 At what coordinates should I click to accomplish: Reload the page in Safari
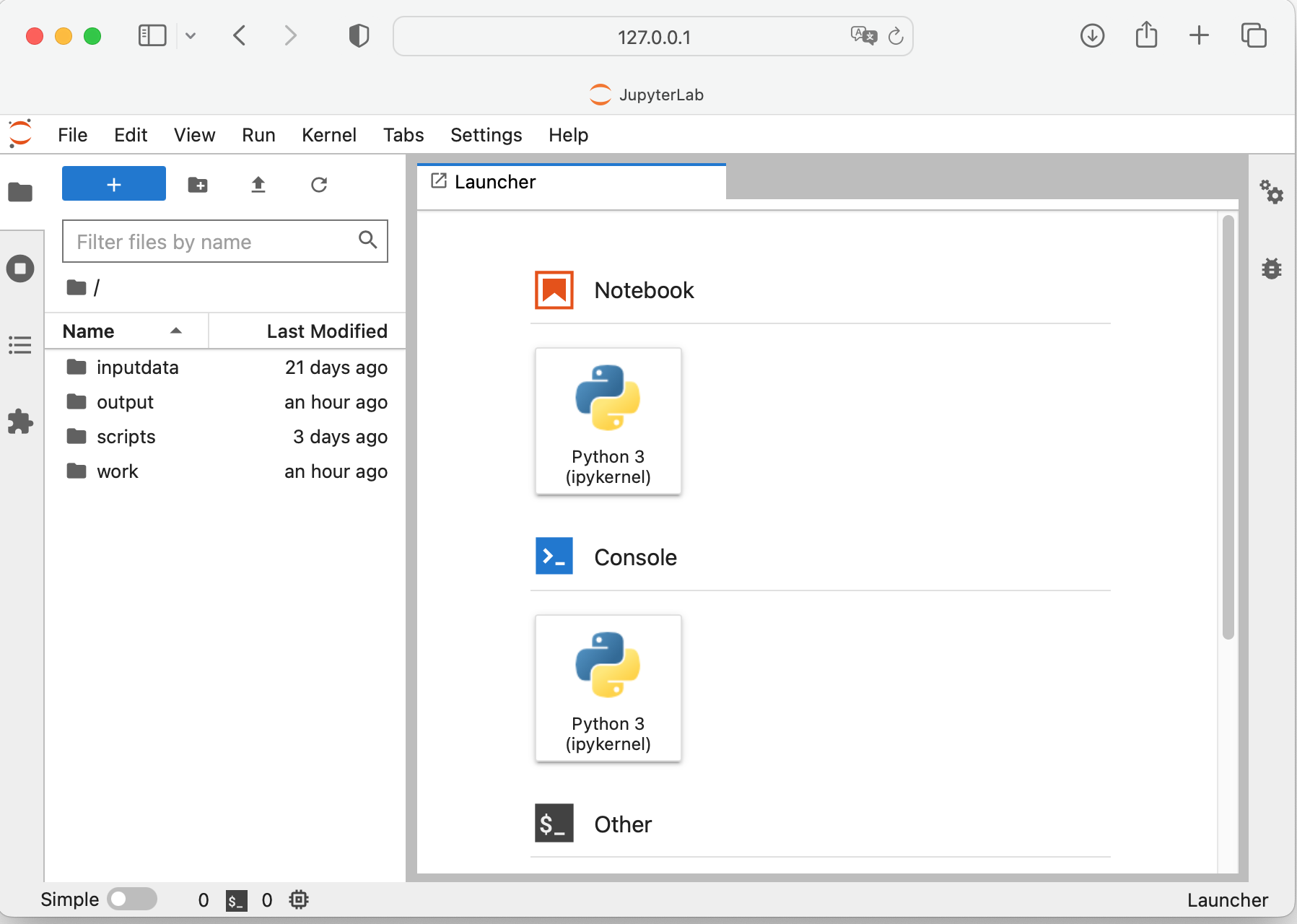(x=896, y=36)
